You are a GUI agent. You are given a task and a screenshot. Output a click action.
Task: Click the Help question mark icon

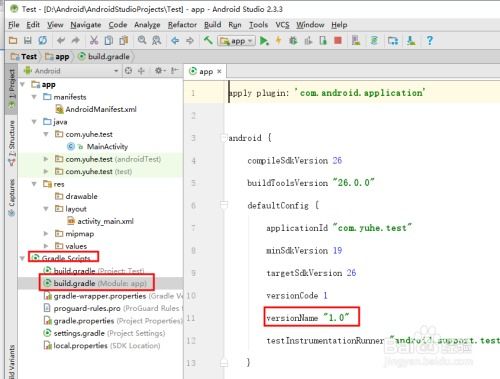point(430,41)
